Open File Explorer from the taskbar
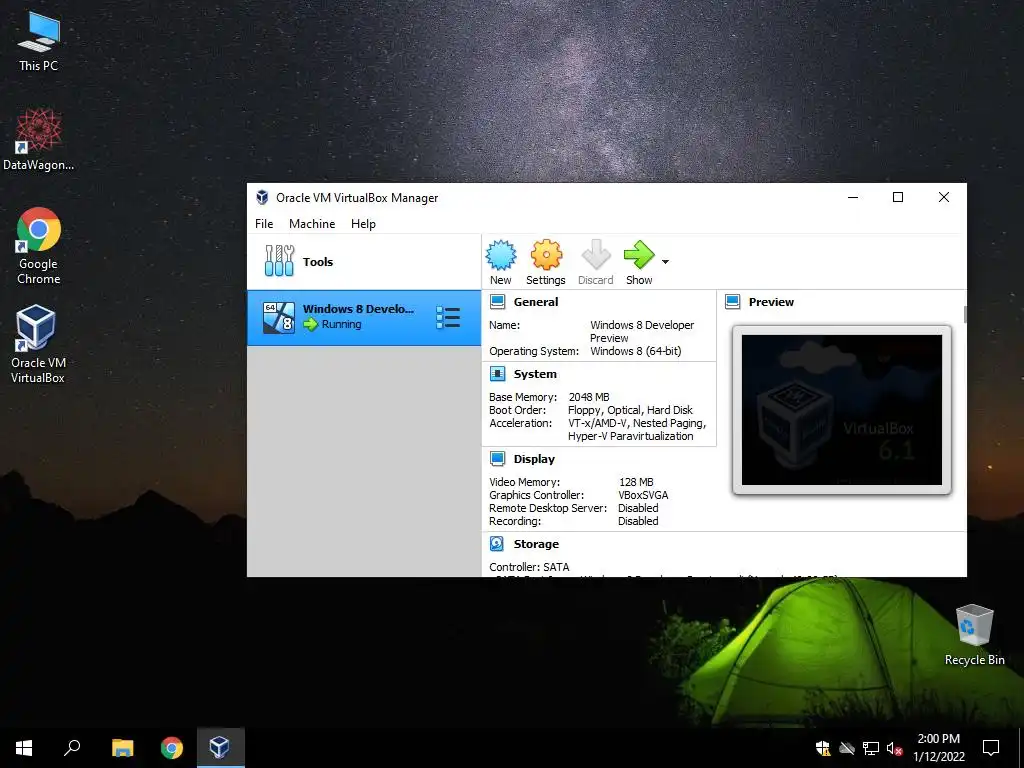The width and height of the screenshot is (1024, 768). pyautogui.click(x=122, y=748)
